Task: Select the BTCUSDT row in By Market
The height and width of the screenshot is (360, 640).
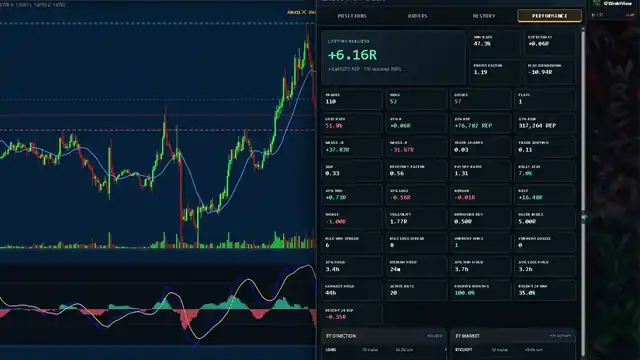Action: (513, 350)
